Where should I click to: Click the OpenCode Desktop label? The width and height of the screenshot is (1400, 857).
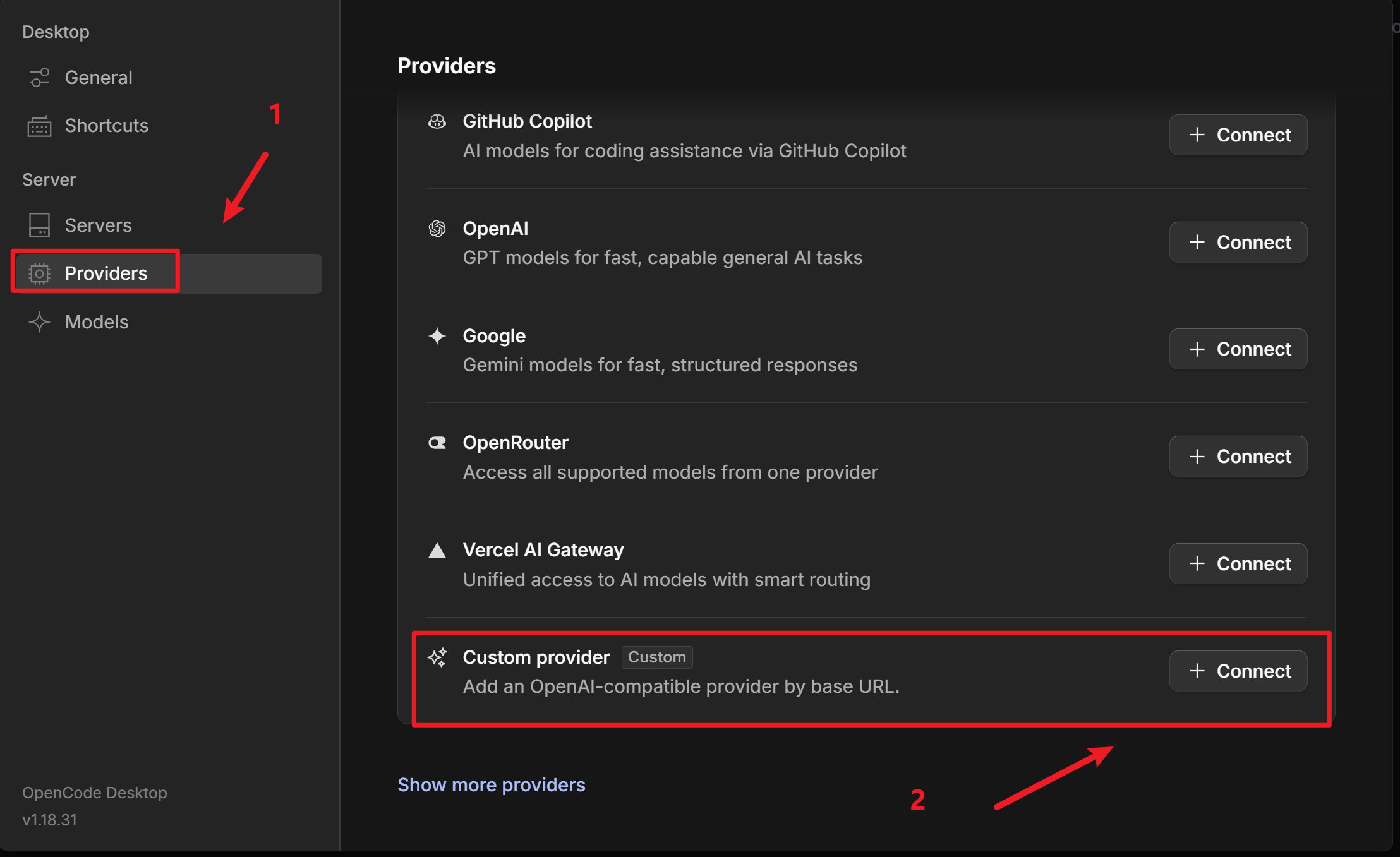tap(95, 793)
